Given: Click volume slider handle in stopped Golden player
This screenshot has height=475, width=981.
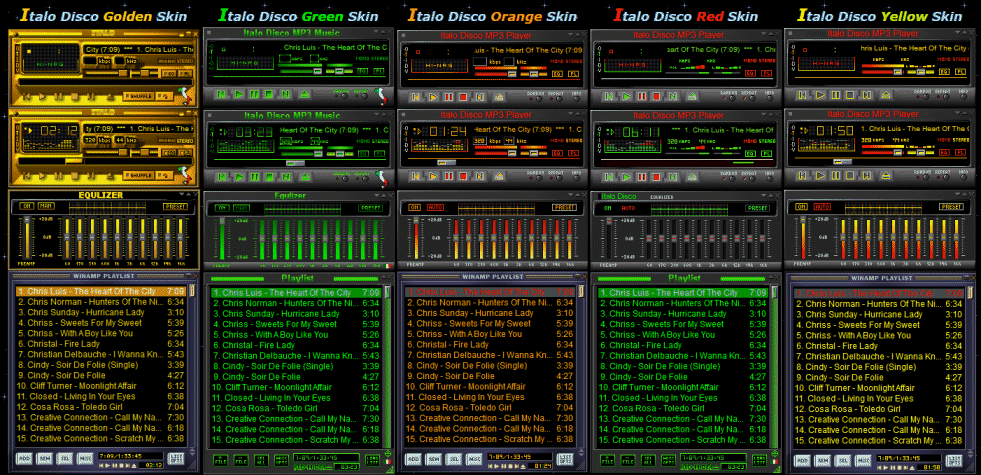Looking at the screenshot, I should point(123,73).
